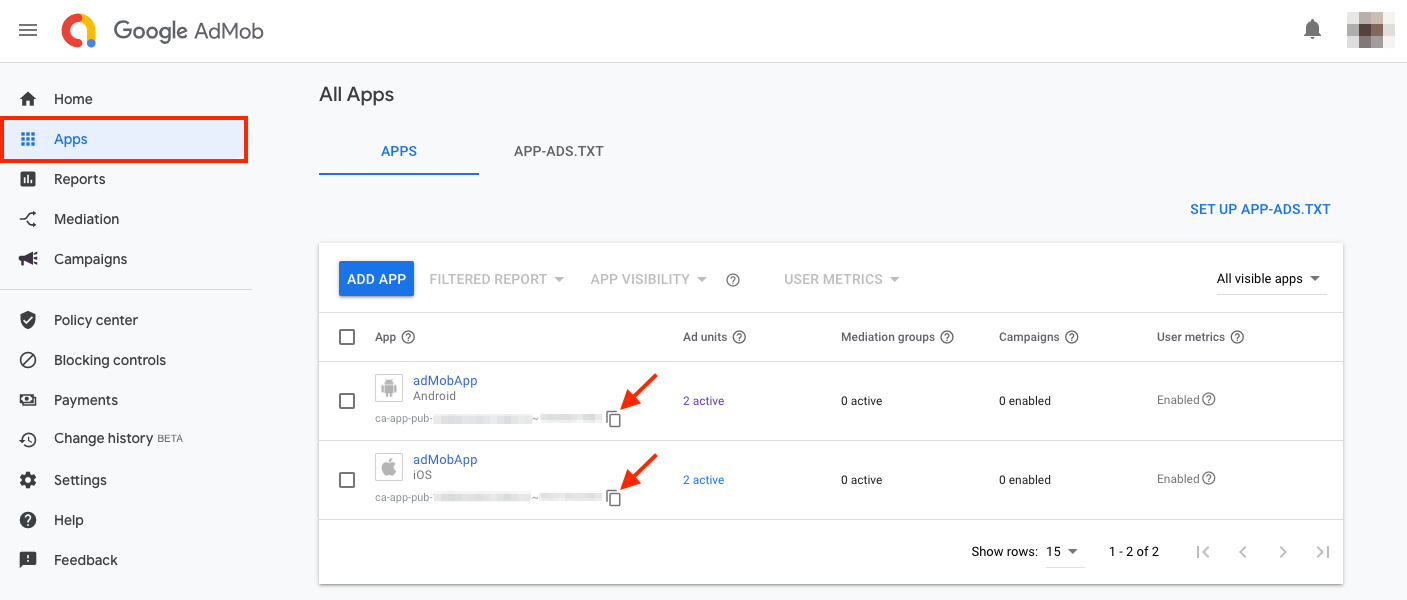The width and height of the screenshot is (1407, 600).
Task: Open the Show rows 15 dropdown
Action: coord(1063,552)
